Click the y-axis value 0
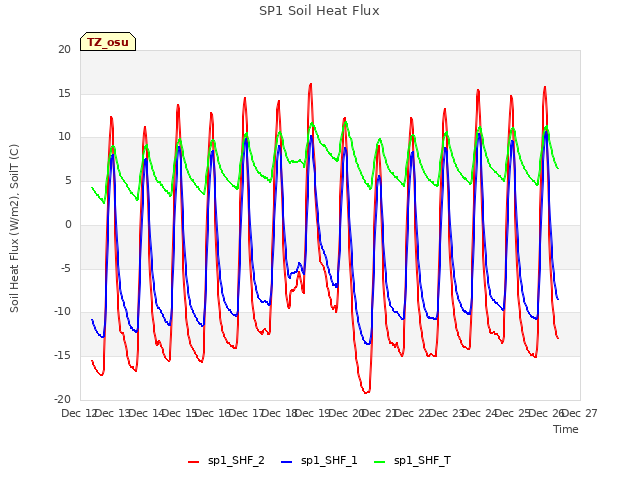 [x=68, y=224]
